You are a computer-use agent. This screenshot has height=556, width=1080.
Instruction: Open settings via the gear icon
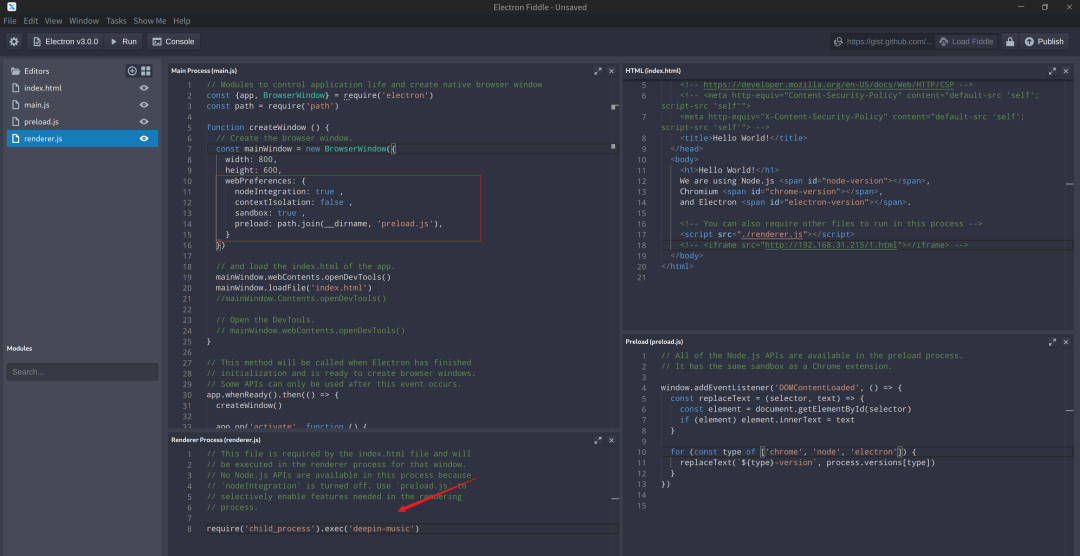[x=14, y=41]
